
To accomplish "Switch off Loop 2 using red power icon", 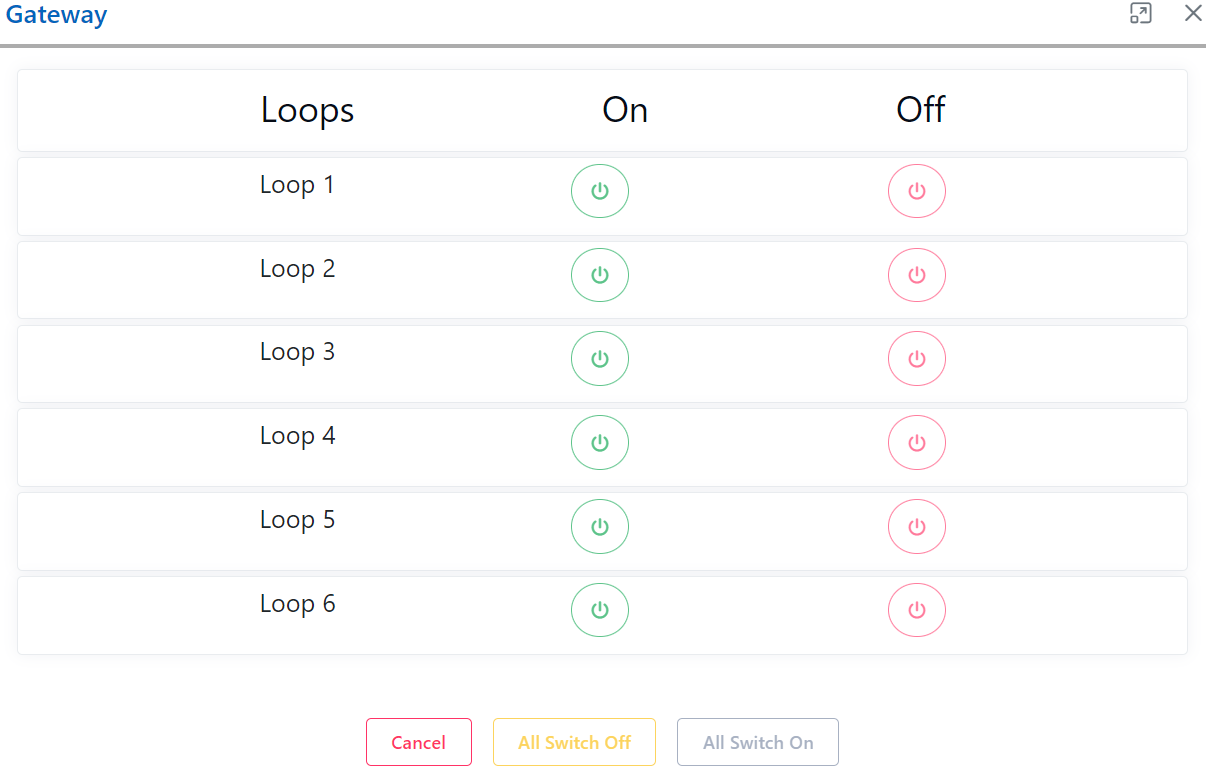I will point(917,274).
